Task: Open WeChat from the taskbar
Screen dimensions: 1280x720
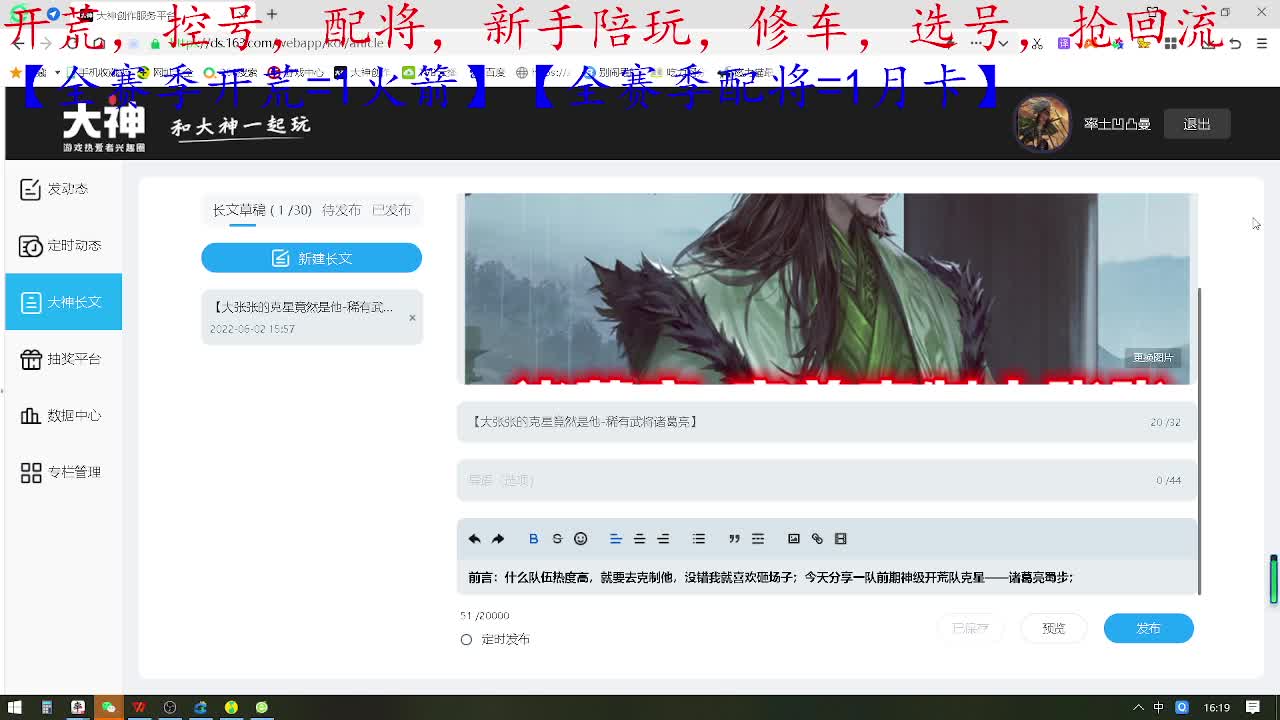Action: (108, 707)
